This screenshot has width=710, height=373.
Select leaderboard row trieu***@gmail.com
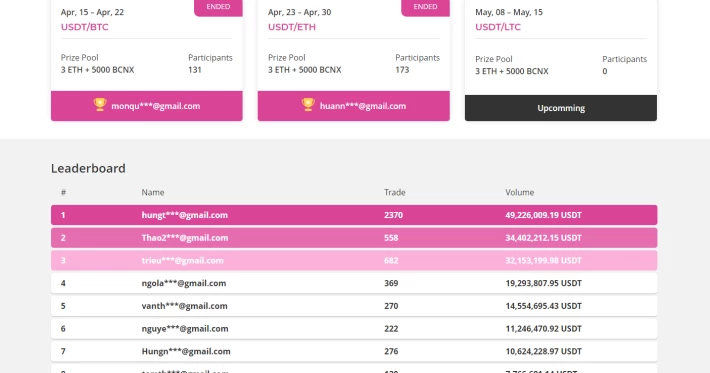tap(354, 260)
